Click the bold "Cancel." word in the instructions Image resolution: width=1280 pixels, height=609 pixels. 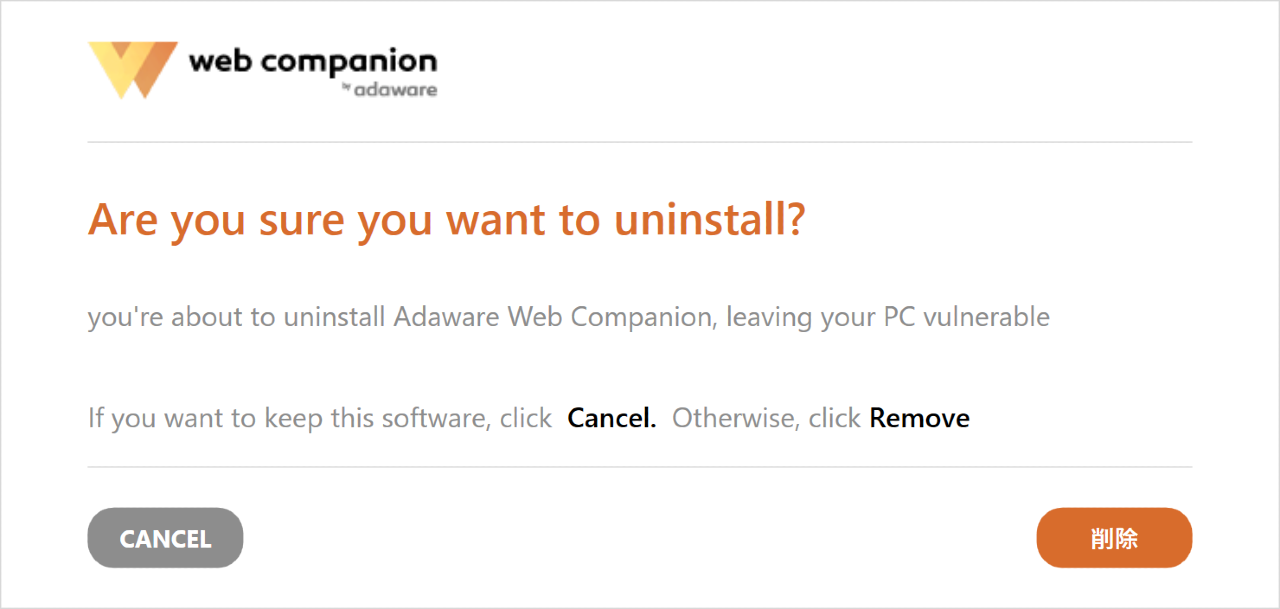(612, 417)
